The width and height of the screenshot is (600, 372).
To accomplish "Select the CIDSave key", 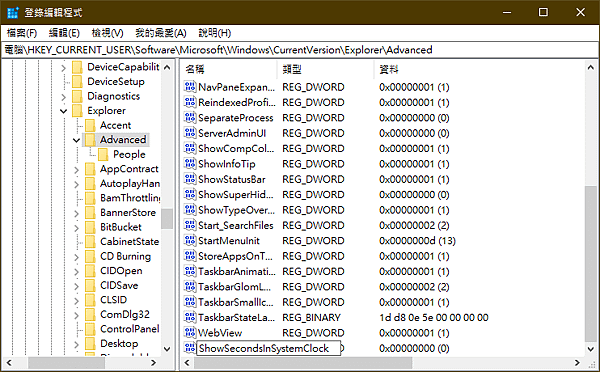I will point(119,285).
